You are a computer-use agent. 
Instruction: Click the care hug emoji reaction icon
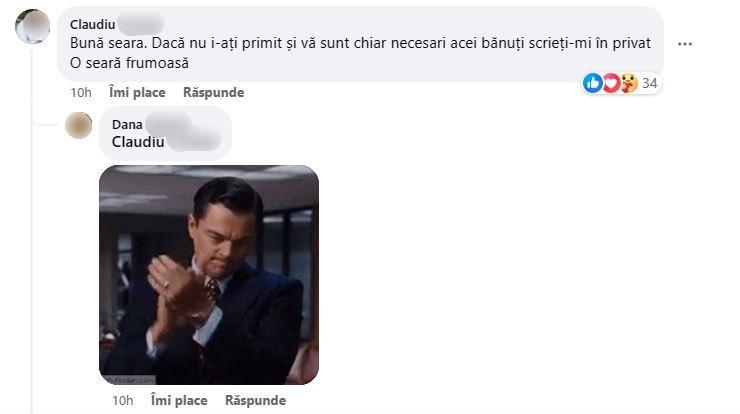click(629, 83)
